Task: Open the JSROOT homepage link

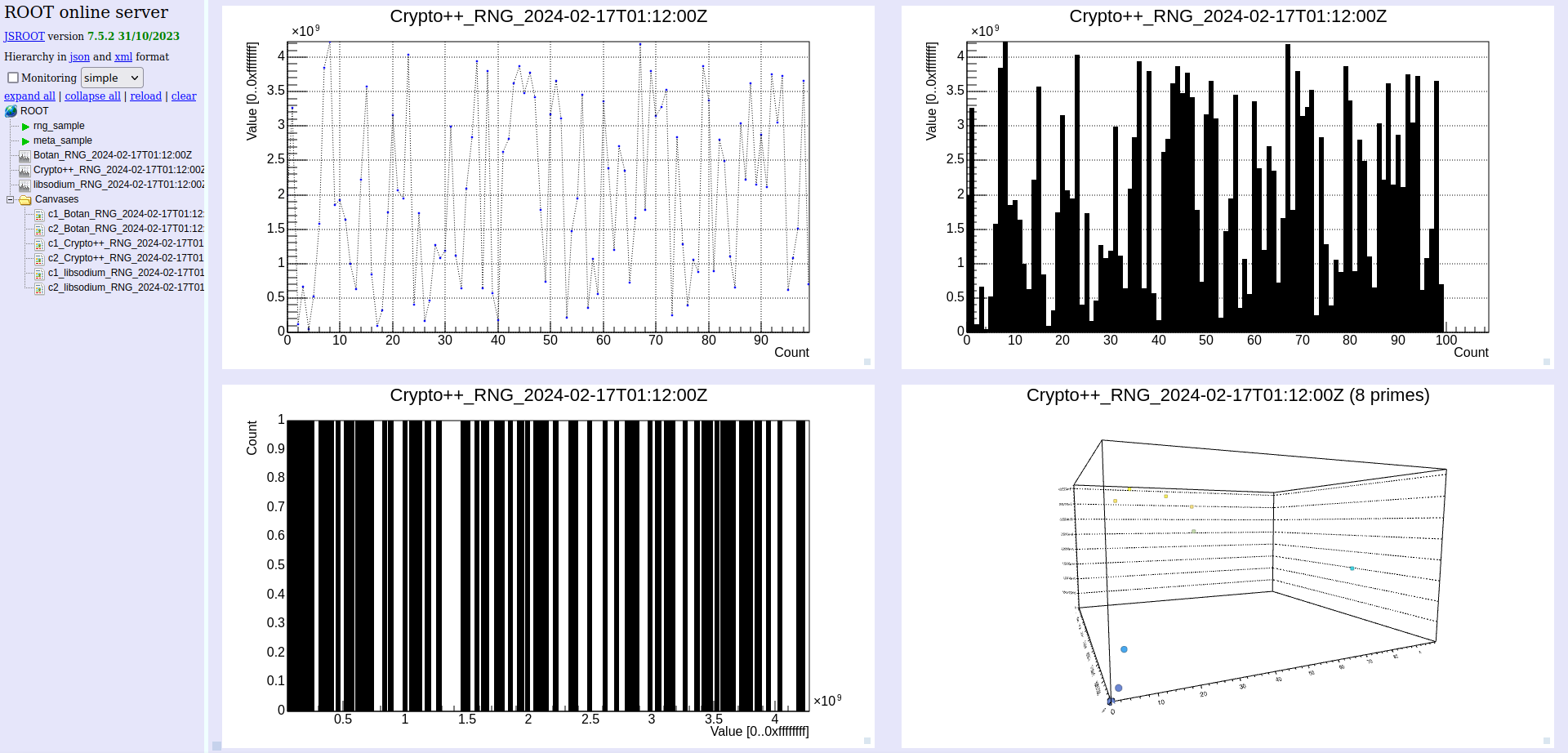Action: click(x=24, y=36)
